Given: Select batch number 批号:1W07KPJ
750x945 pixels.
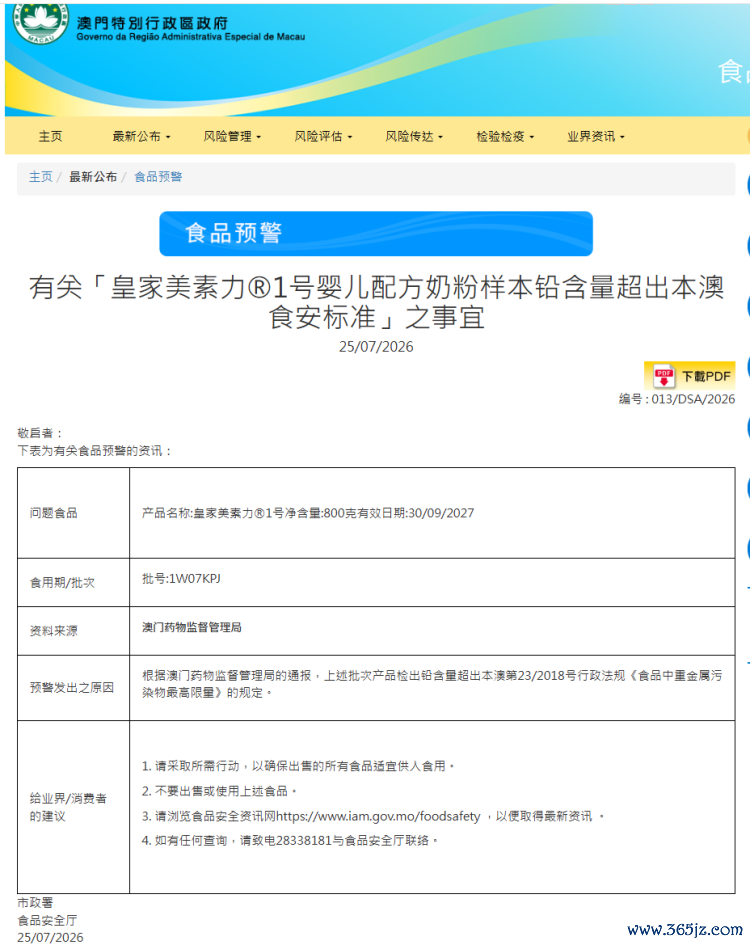Looking at the screenshot, I should click(x=181, y=579).
